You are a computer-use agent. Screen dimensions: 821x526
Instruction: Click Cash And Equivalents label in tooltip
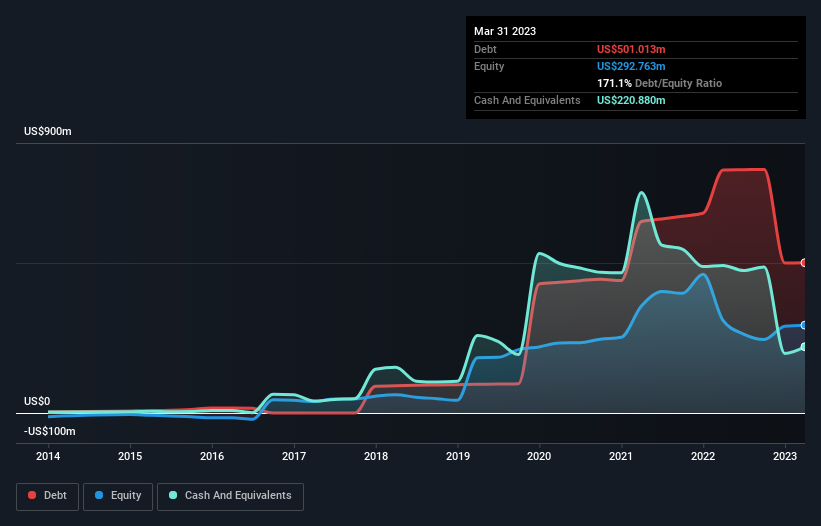click(x=527, y=100)
